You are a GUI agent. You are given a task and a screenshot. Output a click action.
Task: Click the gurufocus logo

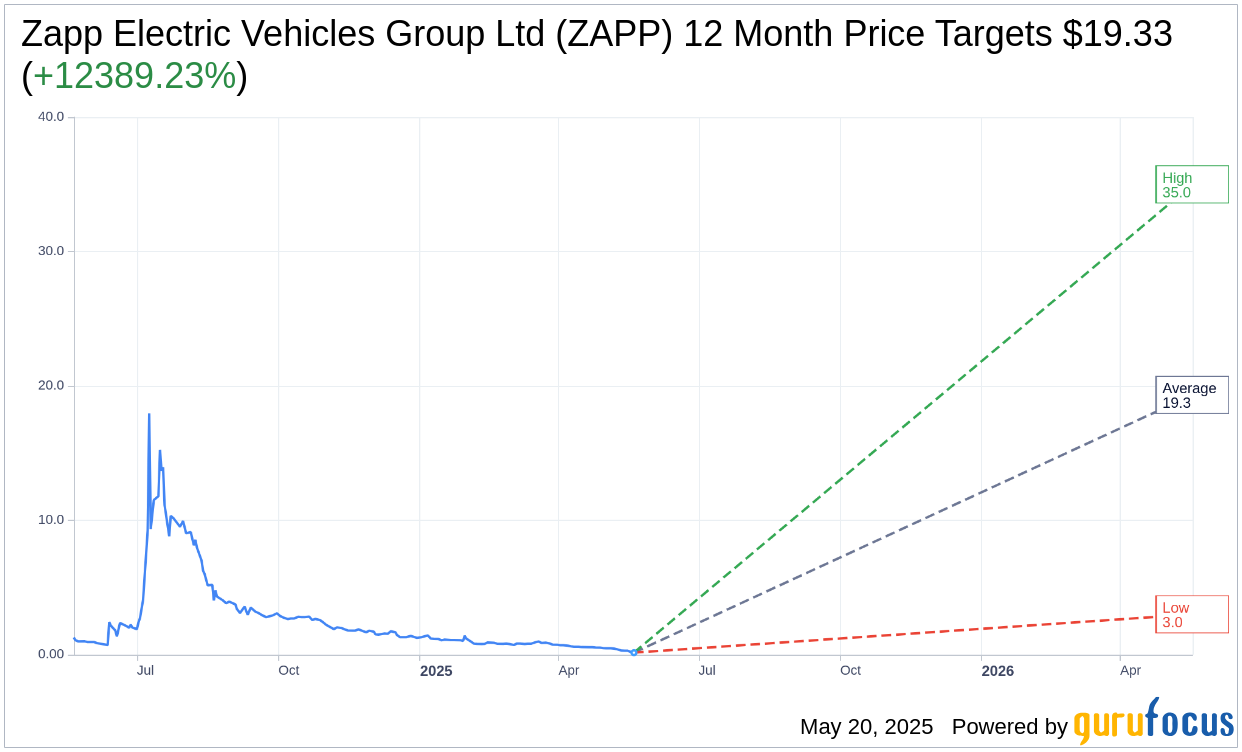tap(1153, 720)
